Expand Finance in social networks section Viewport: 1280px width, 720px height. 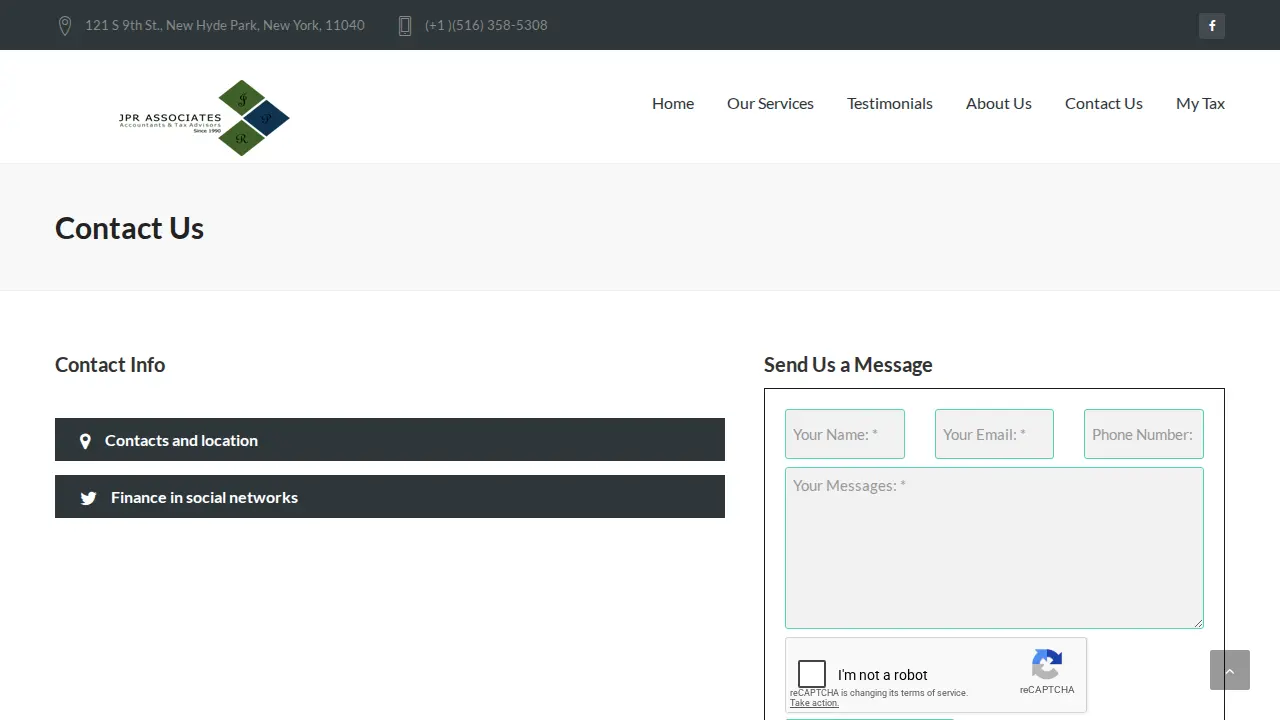click(390, 497)
